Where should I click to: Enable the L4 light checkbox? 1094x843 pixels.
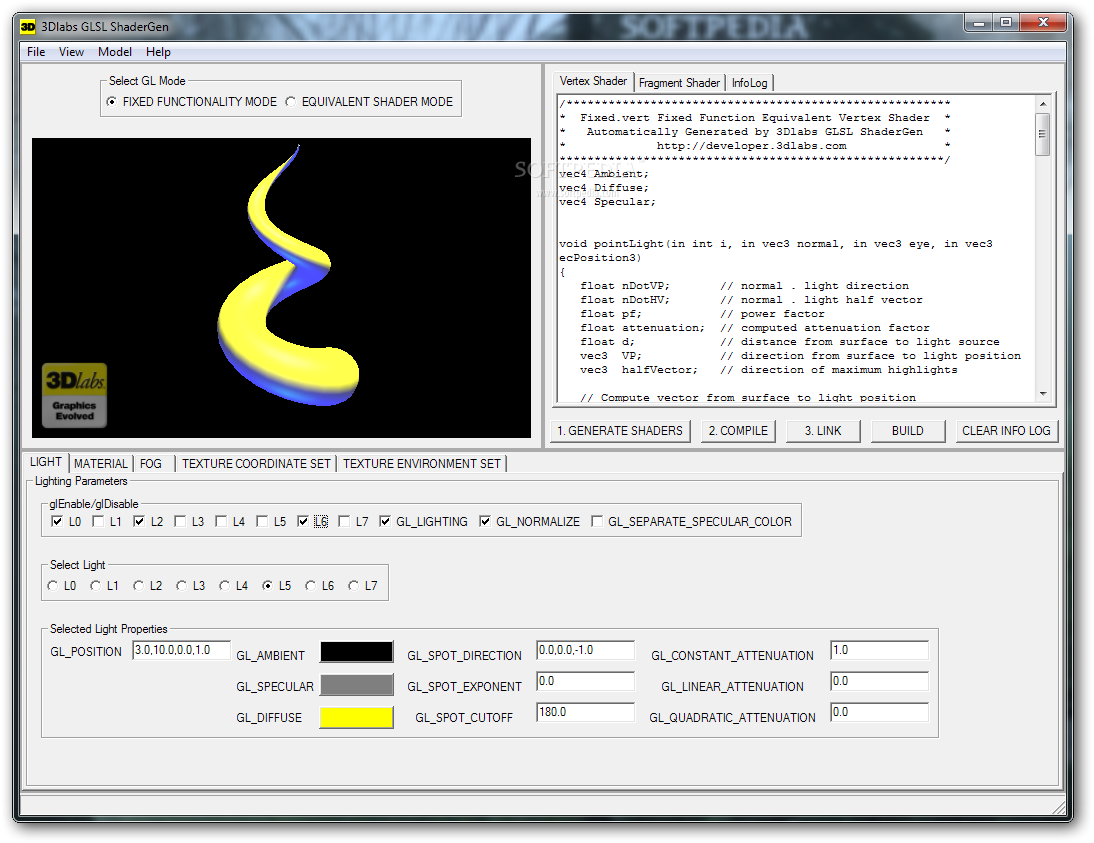coord(221,521)
